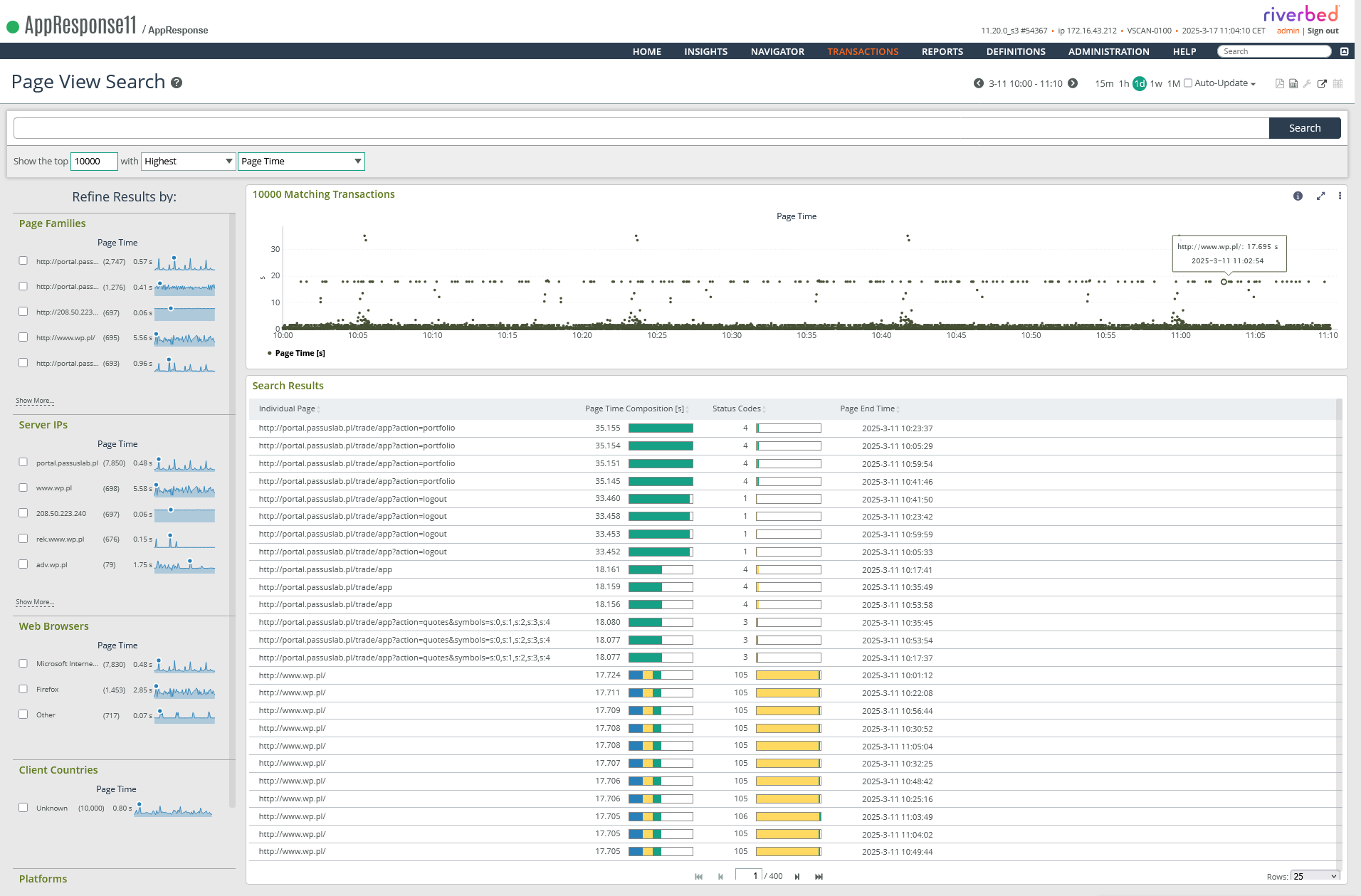Click Status Codes bar for 17.724 row
The width and height of the screenshot is (1361, 896).
pyautogui.click(x=789, y=675)
